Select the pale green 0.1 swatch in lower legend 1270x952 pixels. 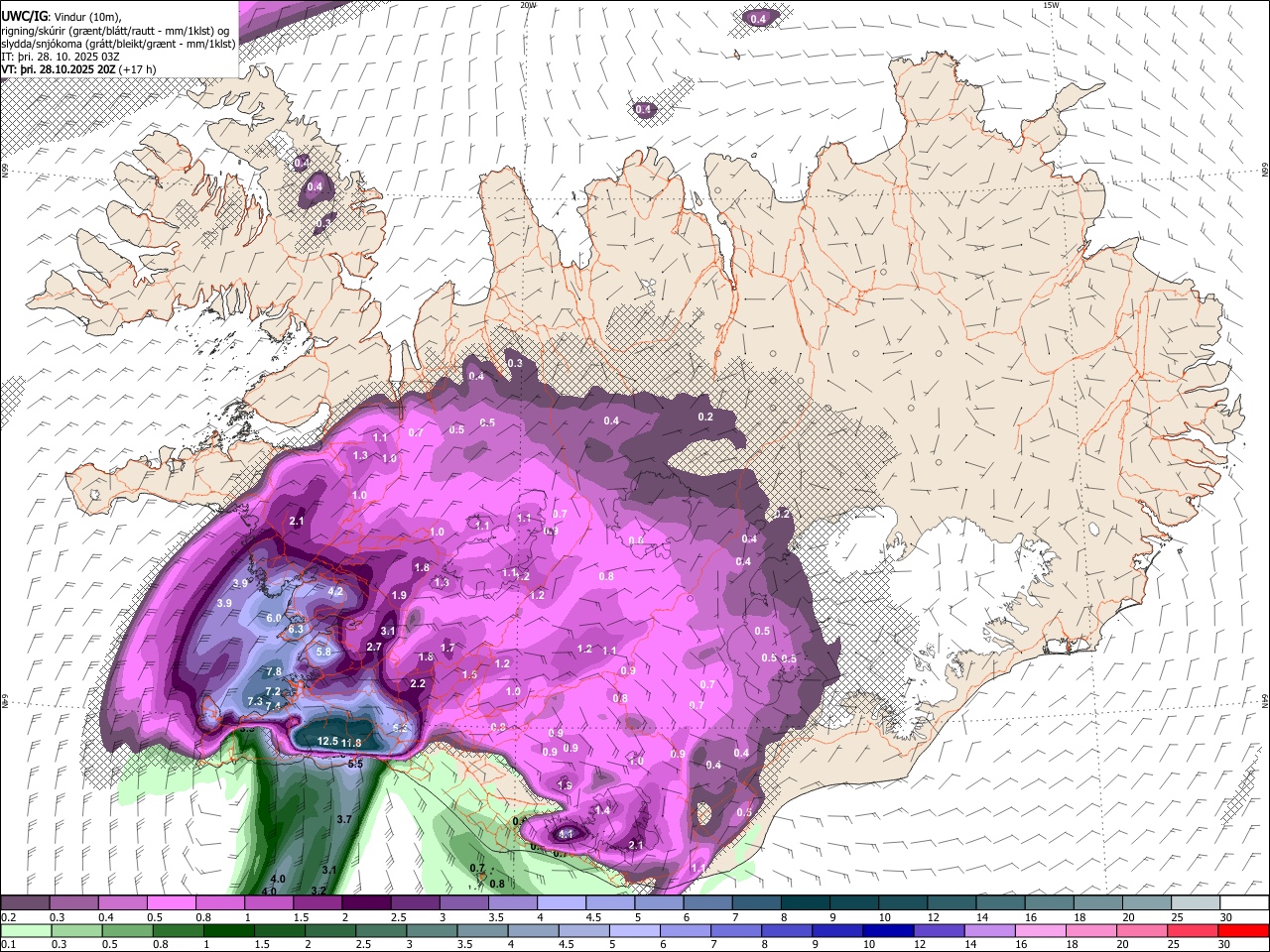(25, 931)
